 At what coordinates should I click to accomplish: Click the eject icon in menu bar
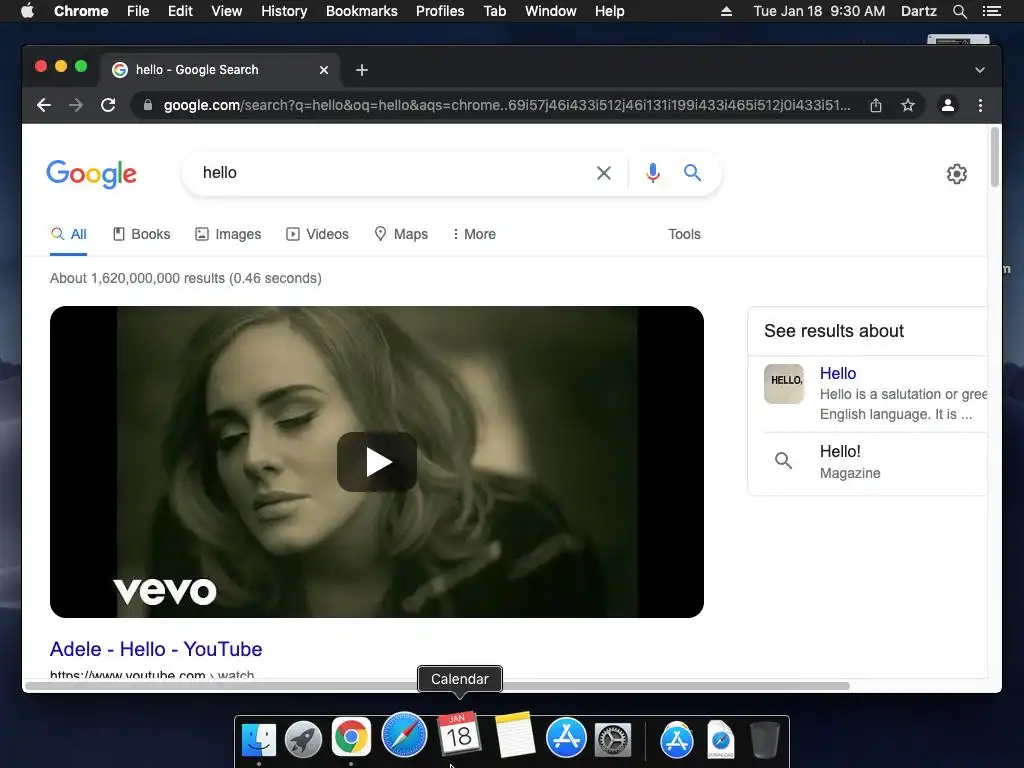(726, 11)
